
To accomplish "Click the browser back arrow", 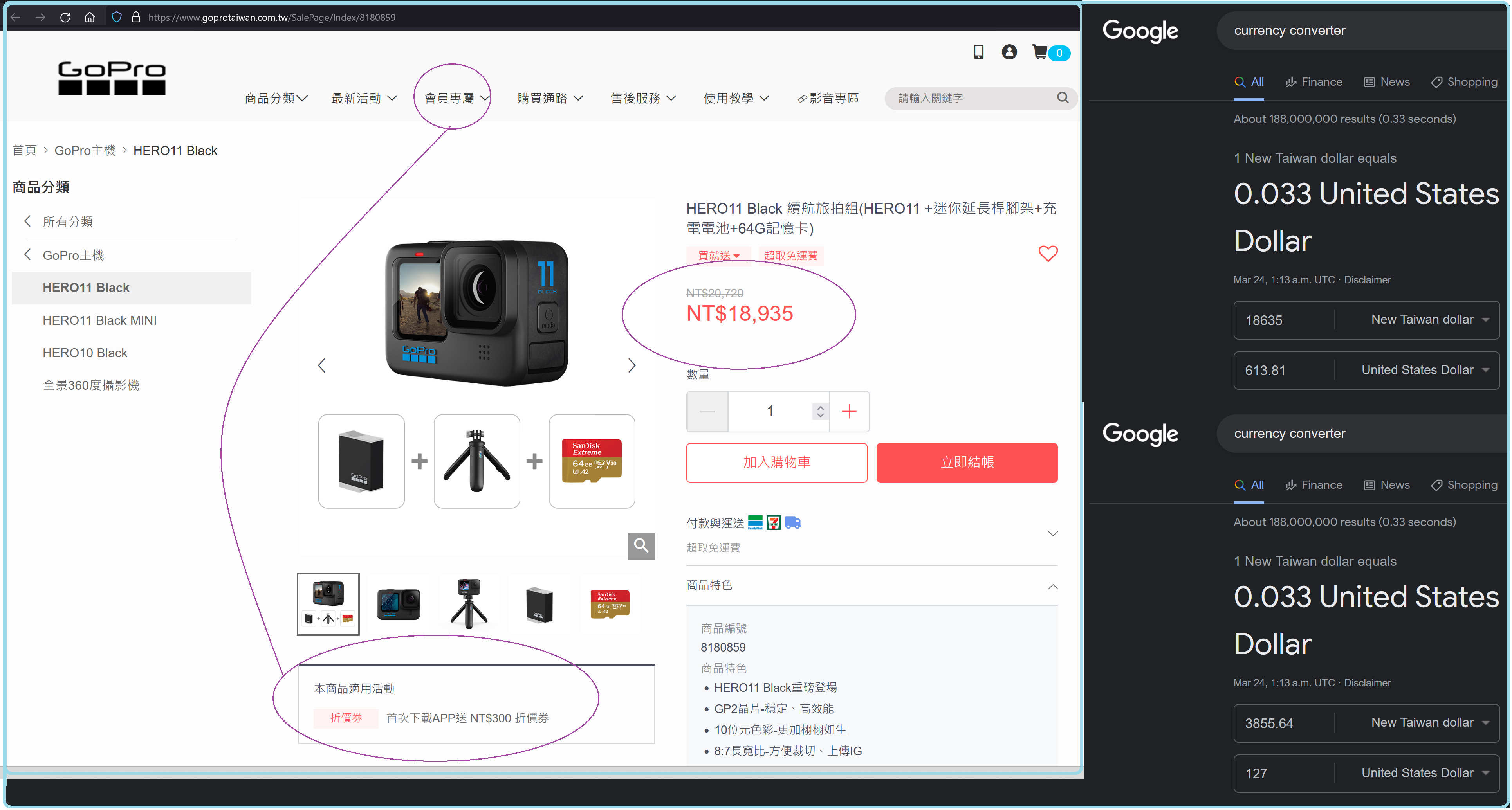I will coord(16,17).
